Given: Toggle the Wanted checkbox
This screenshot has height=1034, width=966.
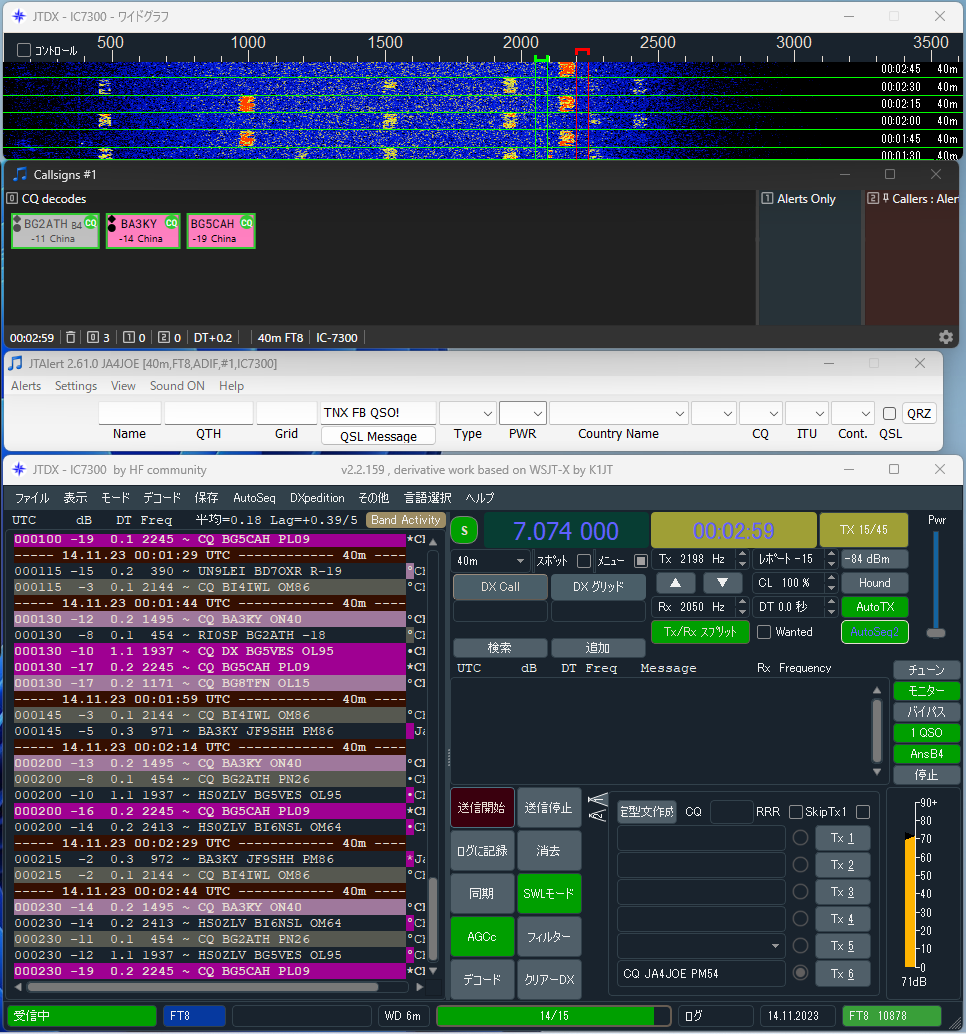Looking at the screenshot, I should 764,632.
